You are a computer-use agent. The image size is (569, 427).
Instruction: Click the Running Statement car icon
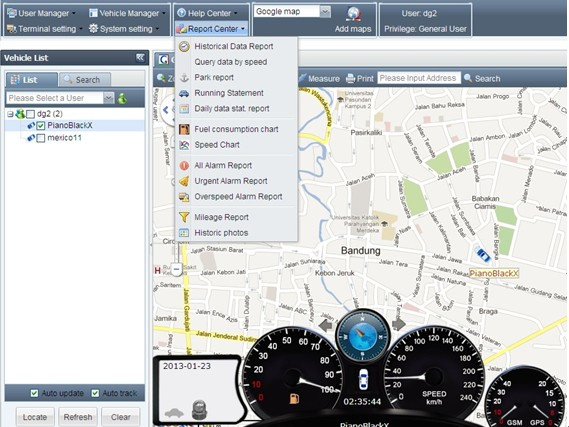pyautogui.click(x=184, y=93)
